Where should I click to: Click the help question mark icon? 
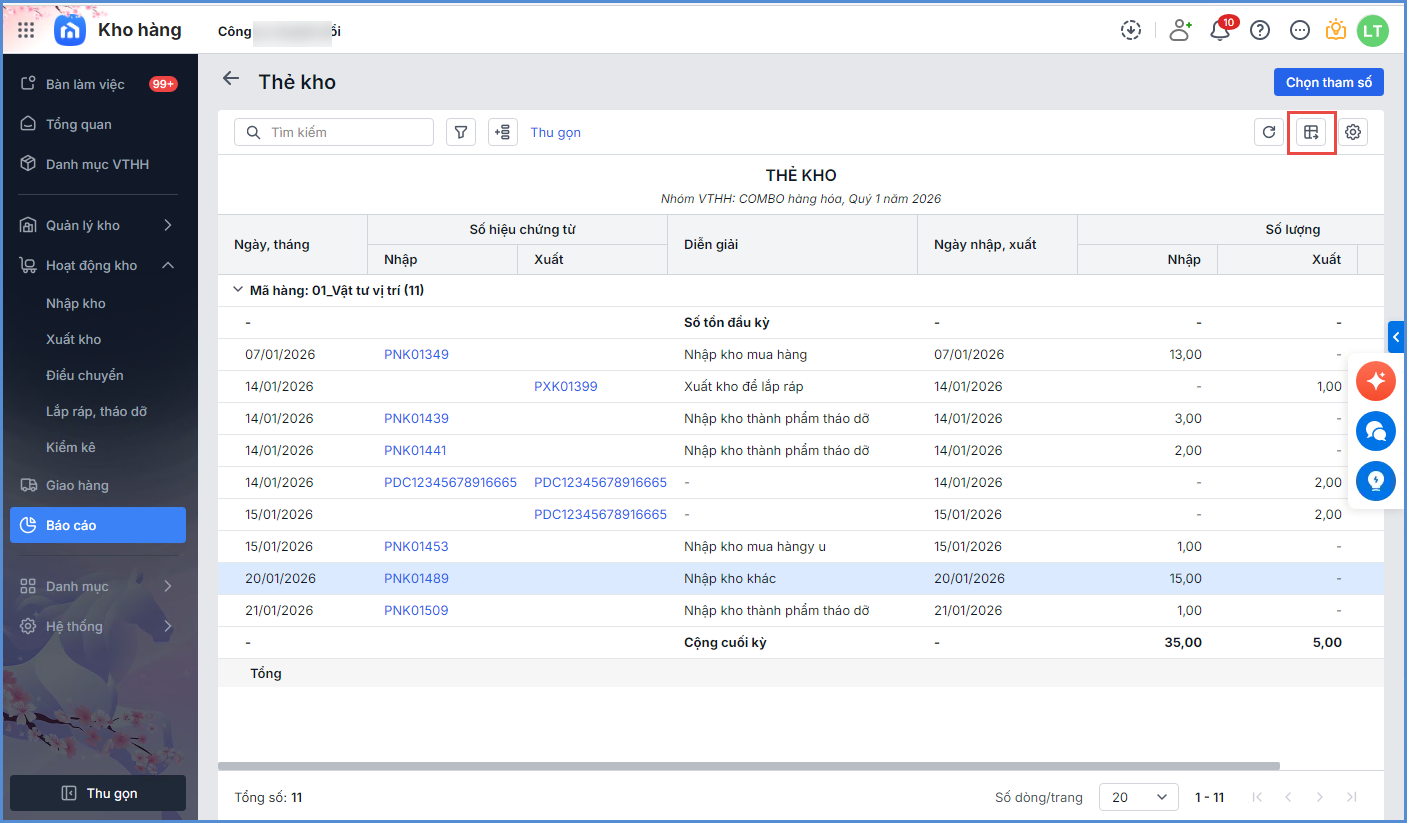pos(1260,31)
